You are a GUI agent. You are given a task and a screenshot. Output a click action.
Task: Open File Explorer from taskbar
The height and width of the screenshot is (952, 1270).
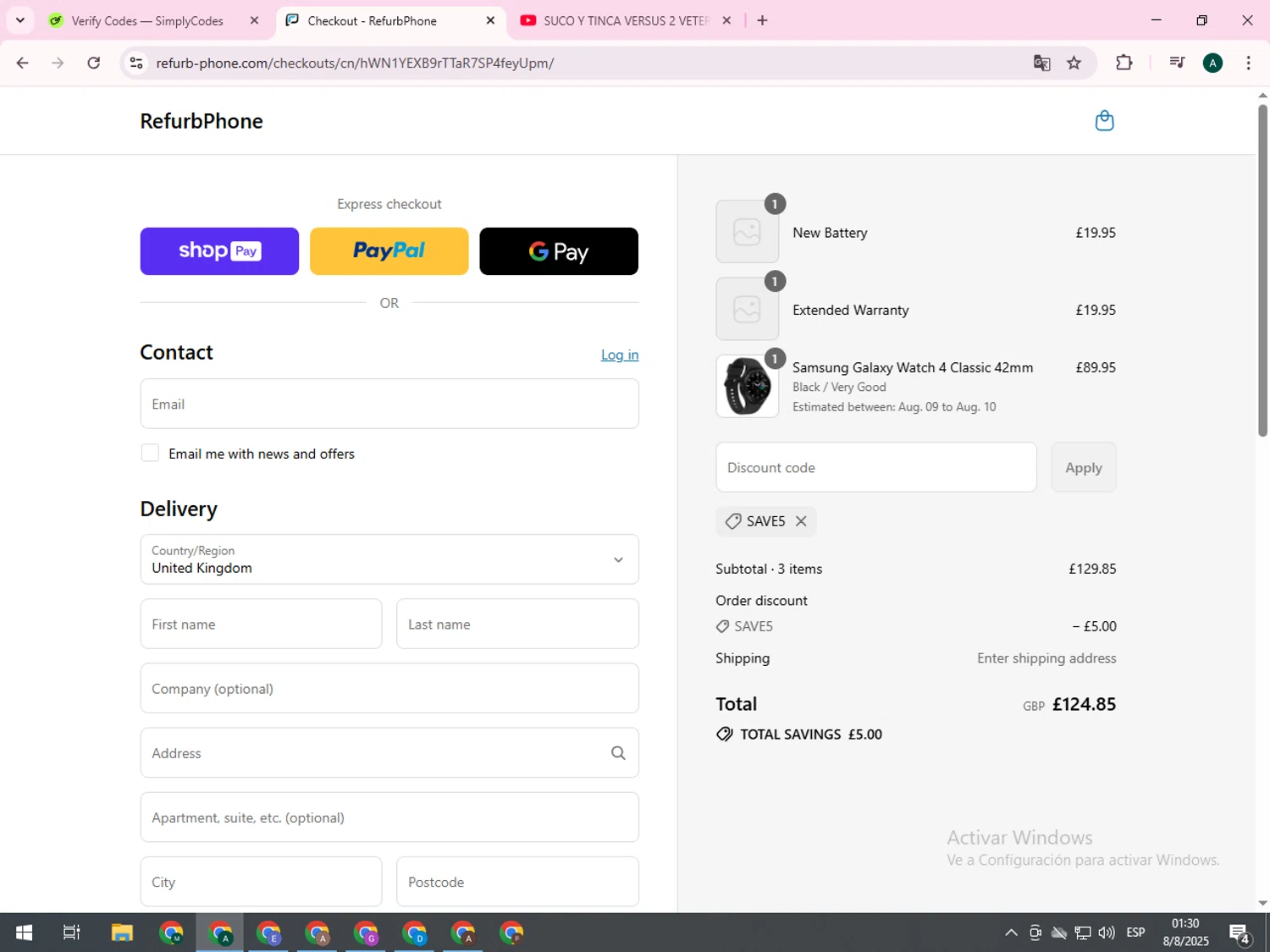(x=122, y=933)
